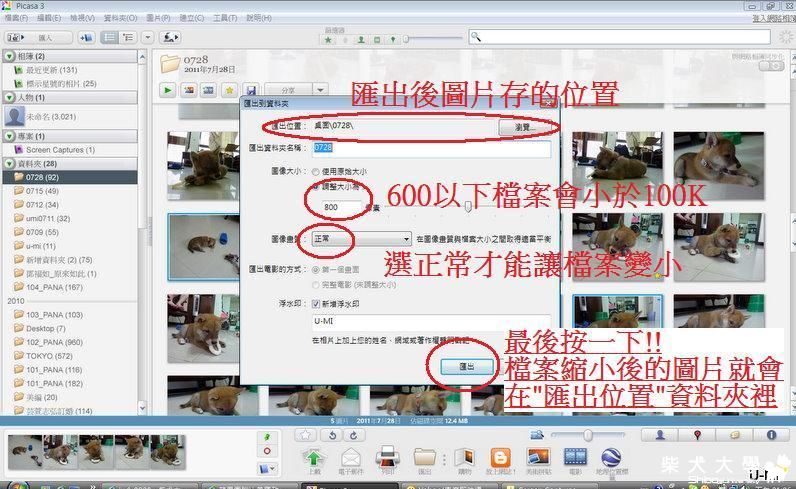This screenshot has width=796, height=489.
Task: Click the Email envelope icon
Action: click(x=352, y=457)
